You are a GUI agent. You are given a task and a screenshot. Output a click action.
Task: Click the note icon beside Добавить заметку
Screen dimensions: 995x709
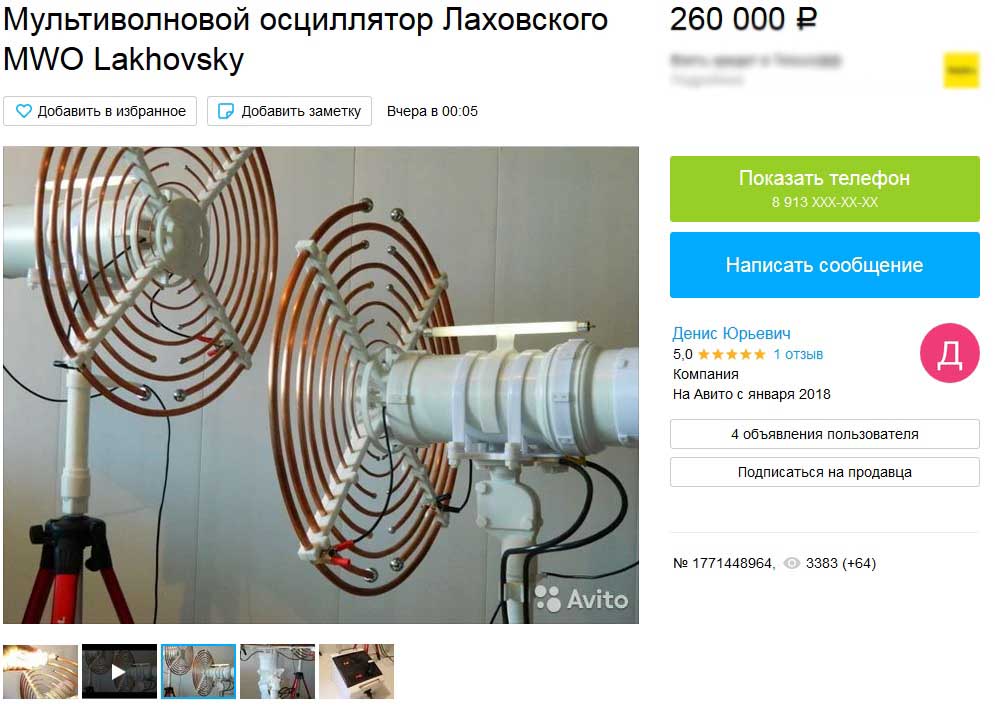click(225, 111)
